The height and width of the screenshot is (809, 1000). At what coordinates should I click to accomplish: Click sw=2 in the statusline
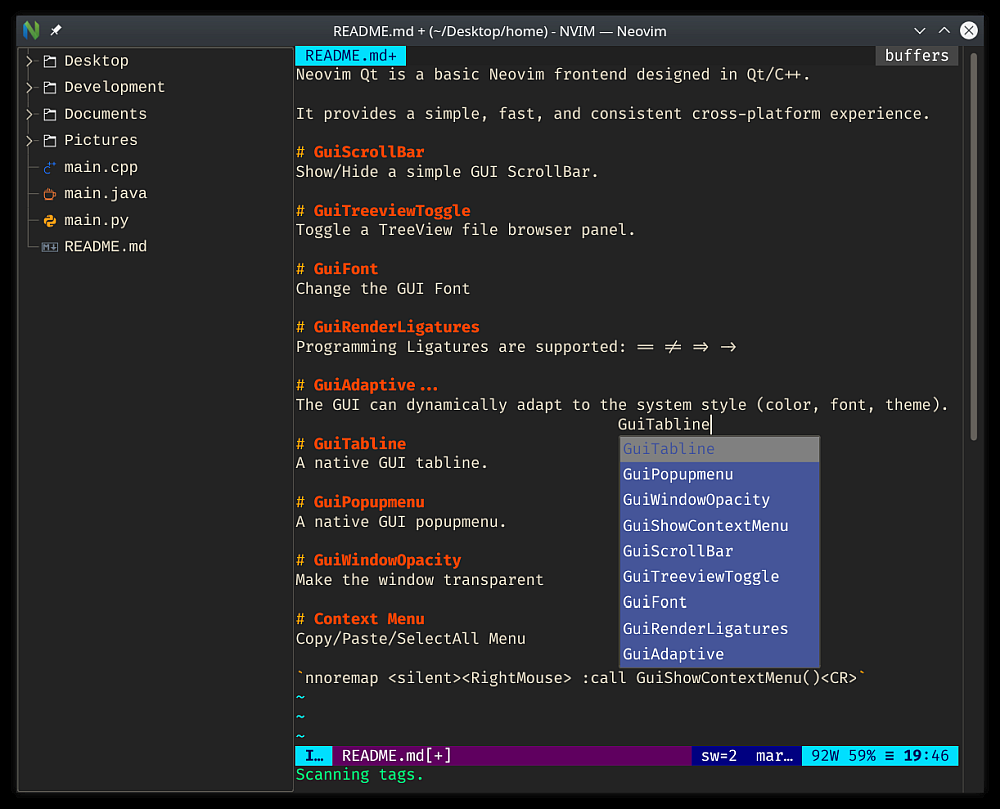[719, 756]
